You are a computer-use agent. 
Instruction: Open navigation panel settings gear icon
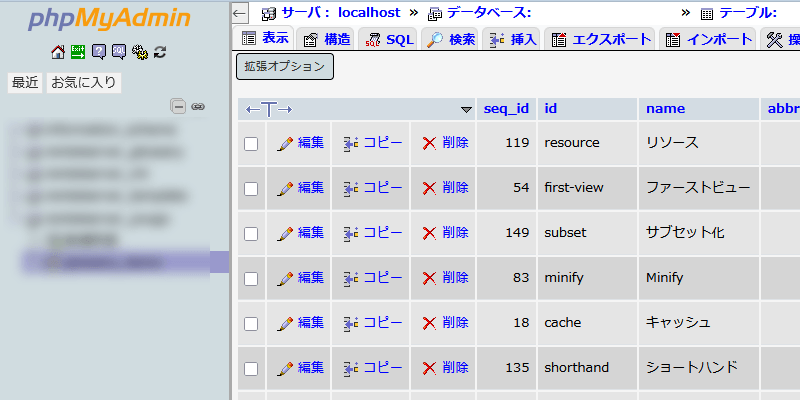click(140, 52)
